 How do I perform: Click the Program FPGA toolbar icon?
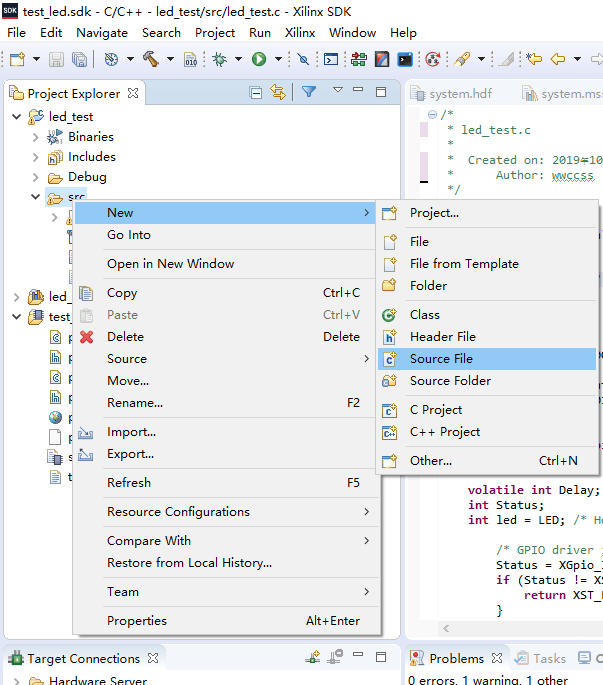pos(359,59)
